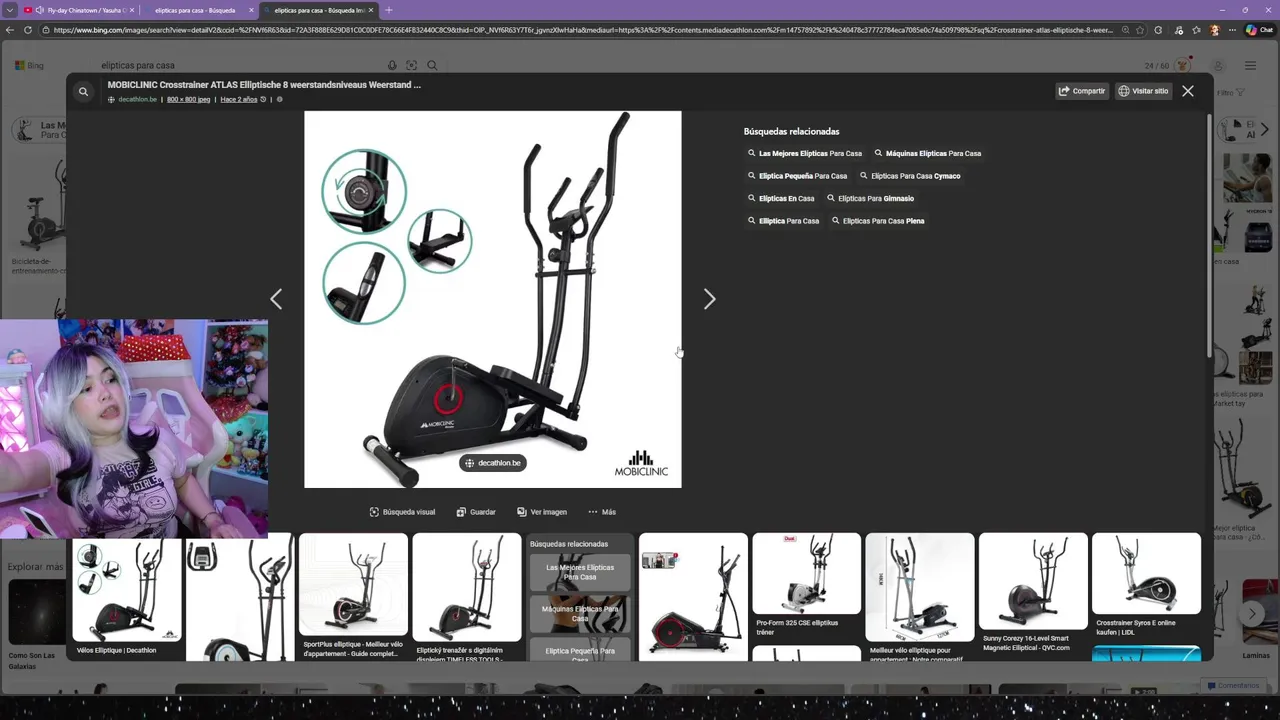Click Máquinas Elípticas Para Casa tile in strip
1280x720 pixels.
point(580,613)
